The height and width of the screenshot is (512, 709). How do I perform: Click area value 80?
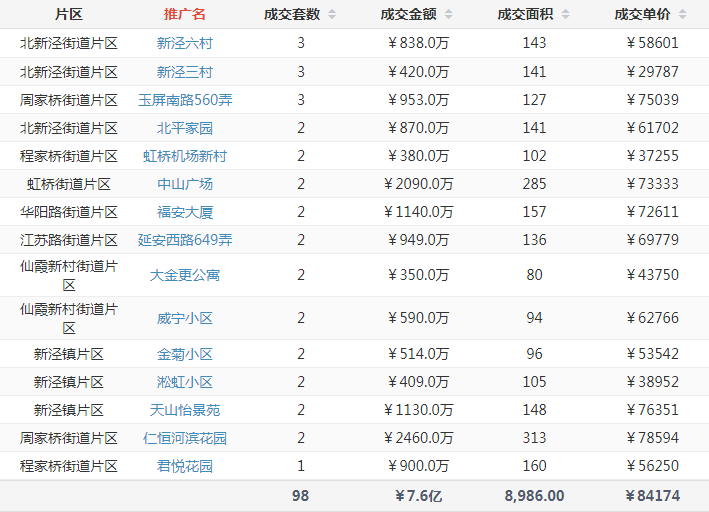pyautogui.click(x=534, y=275)
